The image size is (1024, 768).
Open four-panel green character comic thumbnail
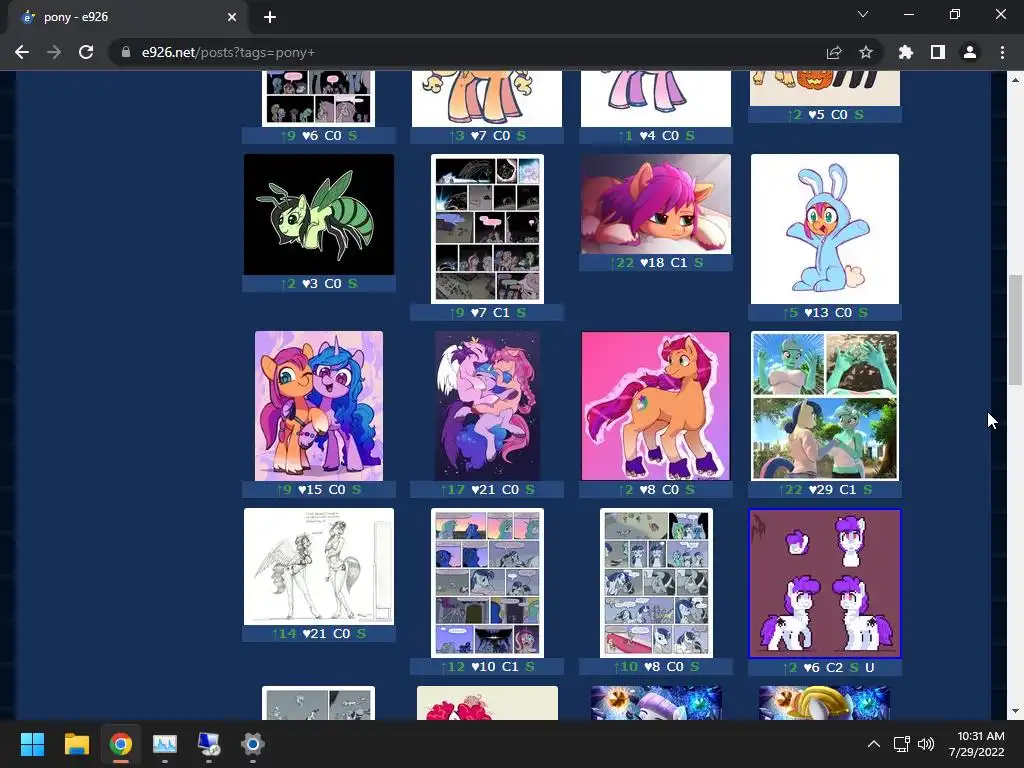click(x=825, y=406)
